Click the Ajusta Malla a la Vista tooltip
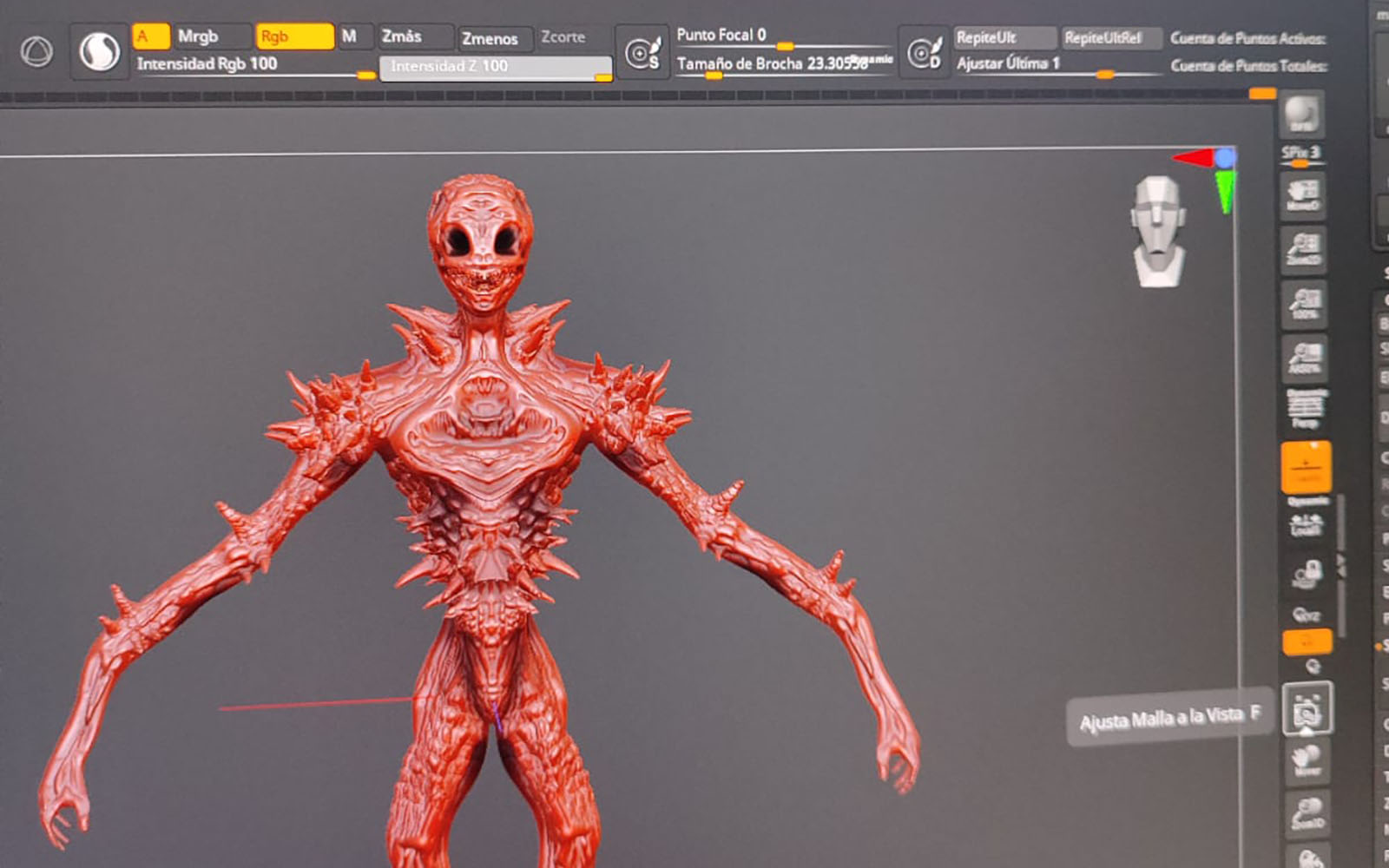Viewport: 1389px width, 868px height. 1168,719
